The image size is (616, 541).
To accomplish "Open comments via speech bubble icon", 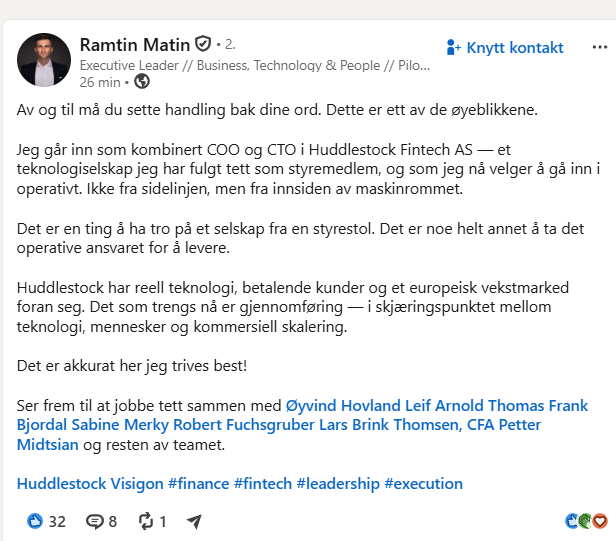I will coord(94,521).
